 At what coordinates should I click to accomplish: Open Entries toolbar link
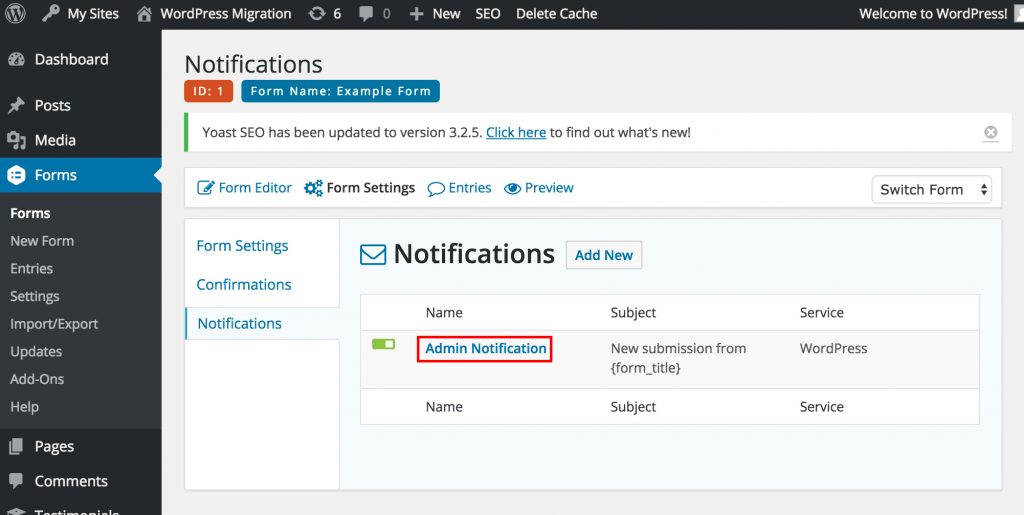(x=470, y=188)
